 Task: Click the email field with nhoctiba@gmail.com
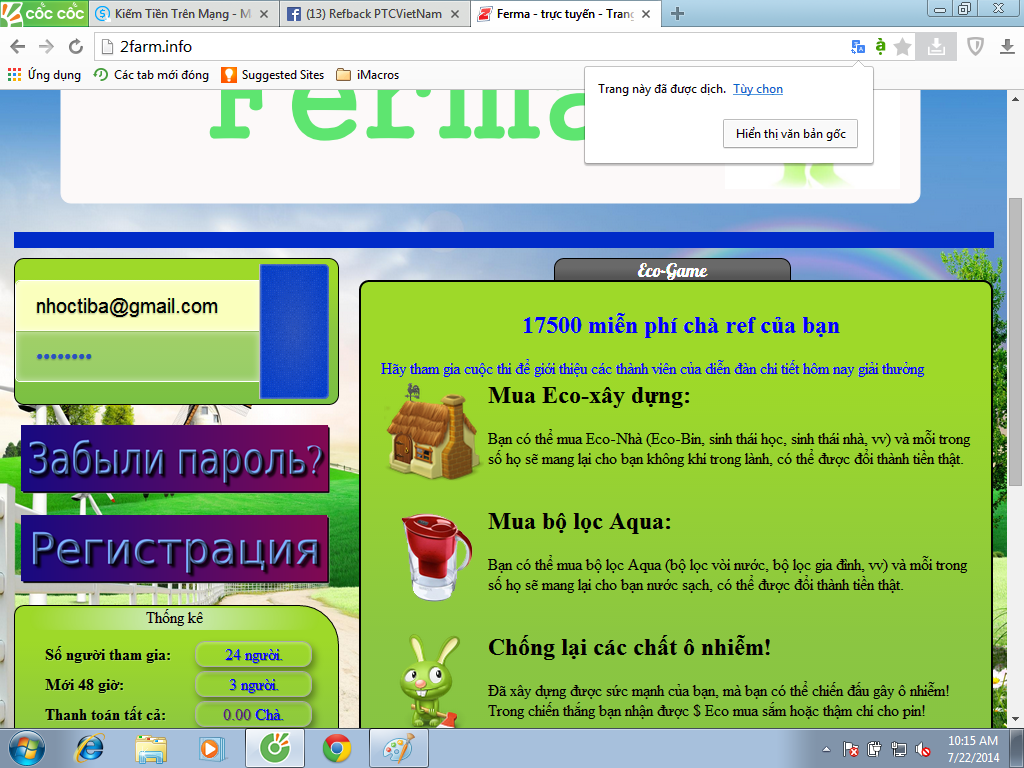(x=138, y=306)
